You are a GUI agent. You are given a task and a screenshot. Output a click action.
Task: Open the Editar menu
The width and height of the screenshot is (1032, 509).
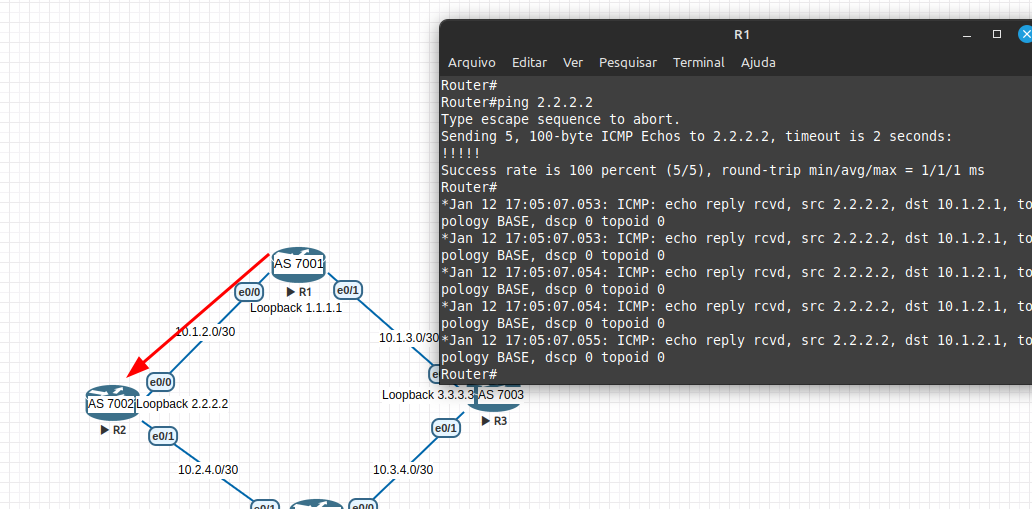(x=529, y=62)
